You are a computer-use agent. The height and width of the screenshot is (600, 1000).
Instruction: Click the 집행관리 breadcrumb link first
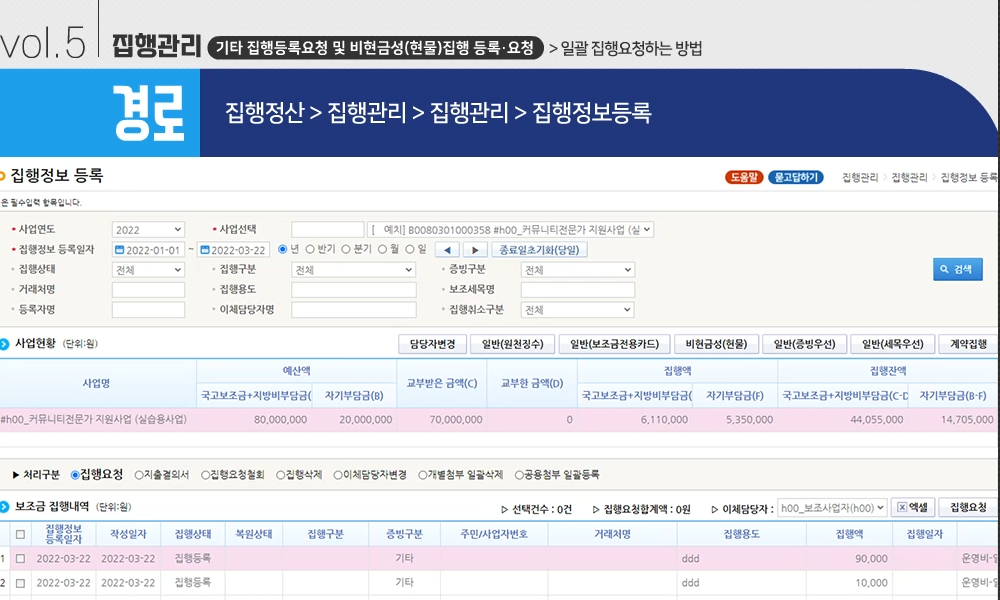click(860, 177)
